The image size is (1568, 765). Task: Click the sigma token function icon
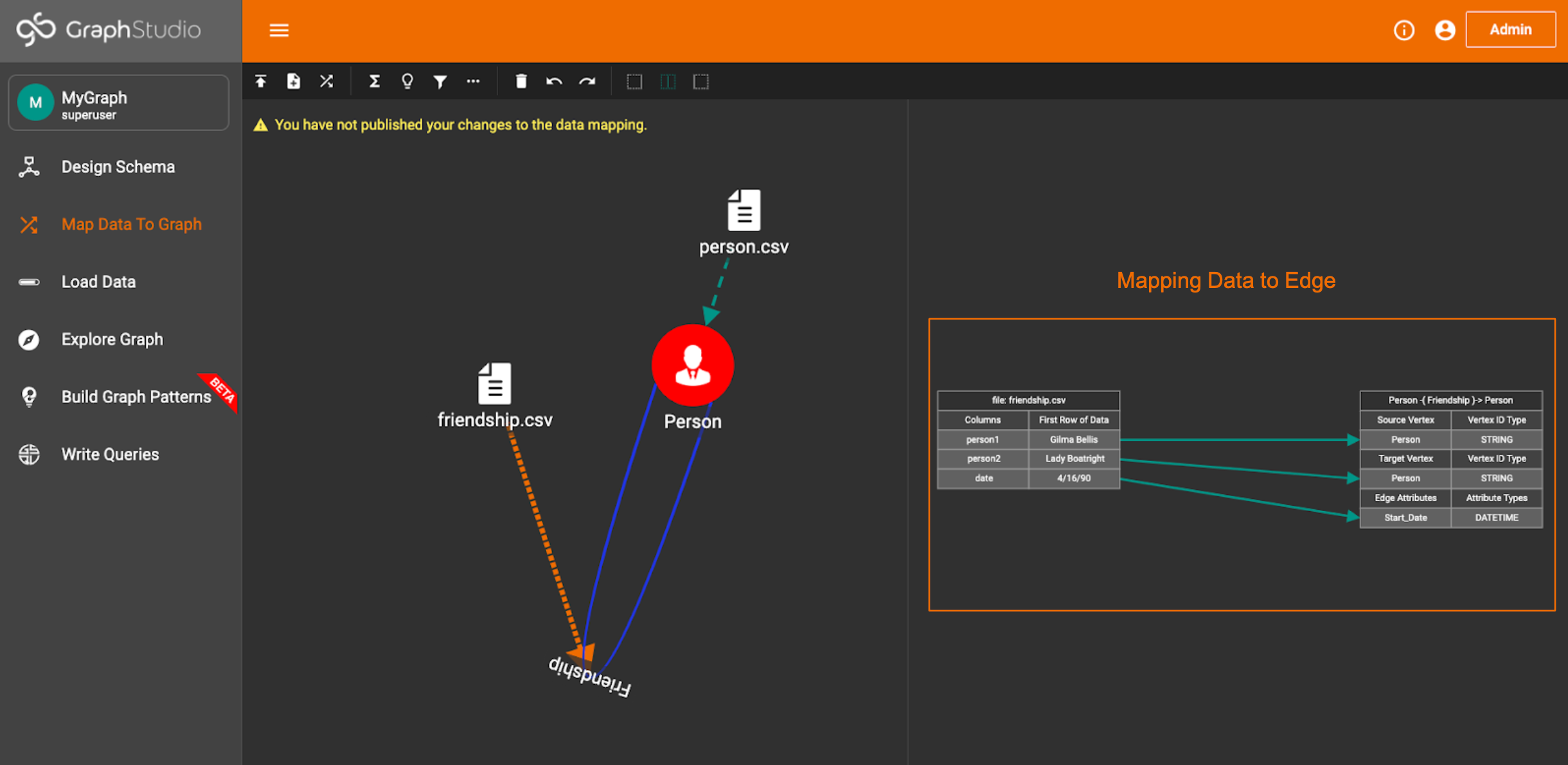pyautogui.click(x=375, y=82)
